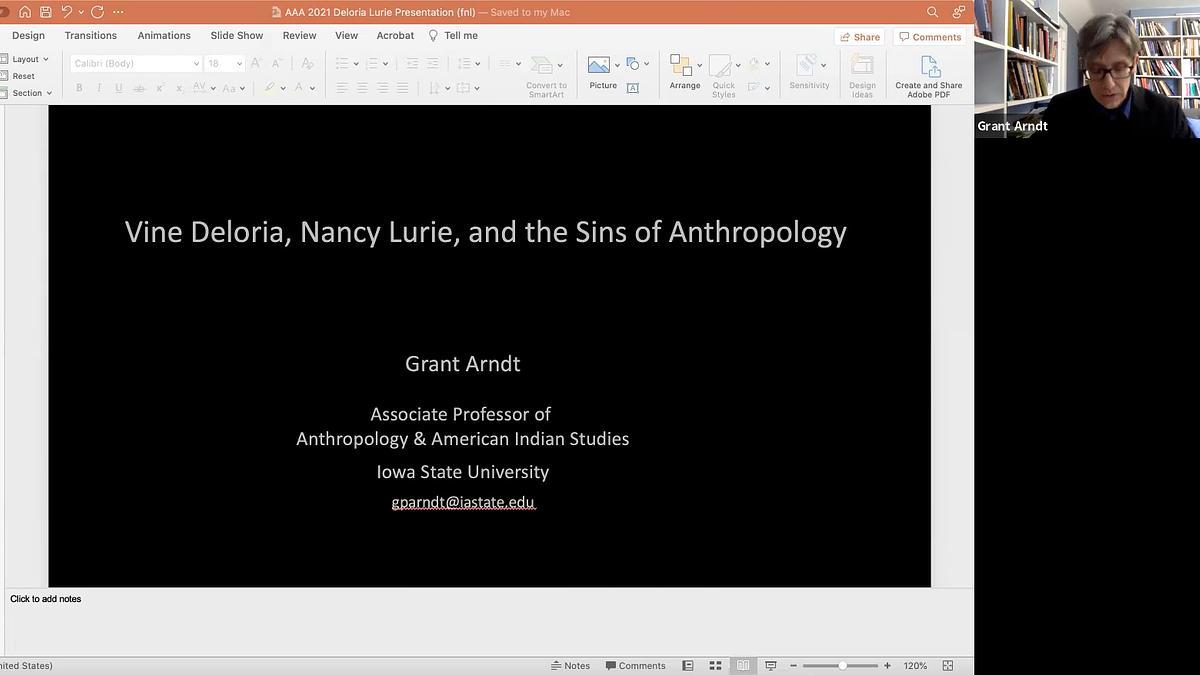The width and height of the screenshot is (1200, 675).
Task: Click the Undo arrow icon
Action: tap(67, 12)
